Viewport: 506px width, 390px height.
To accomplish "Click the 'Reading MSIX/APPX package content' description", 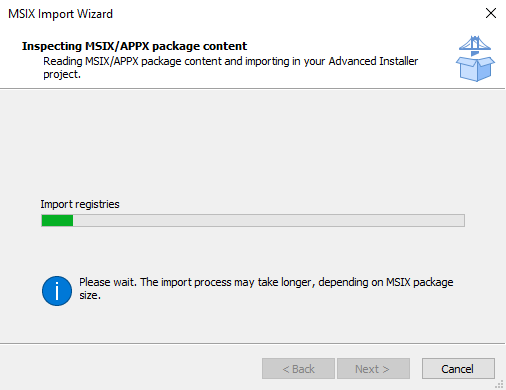I will tap(231, 68).
